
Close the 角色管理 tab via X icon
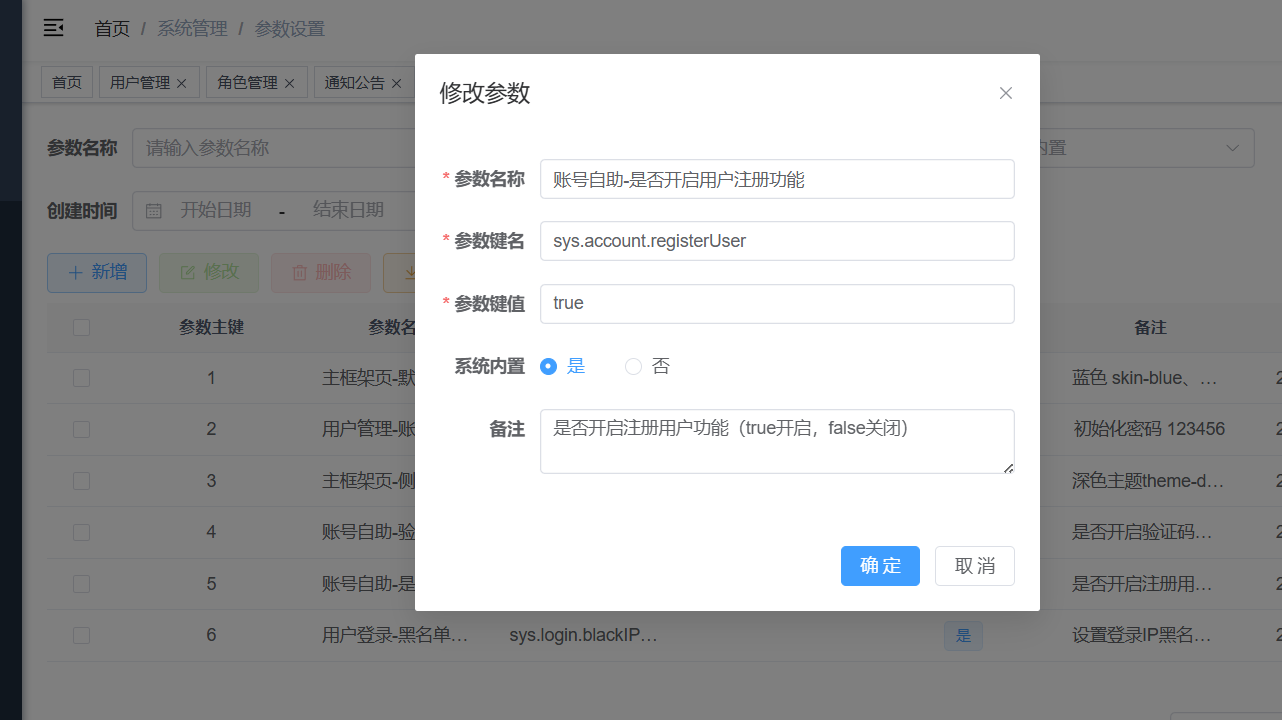[289, 84]
